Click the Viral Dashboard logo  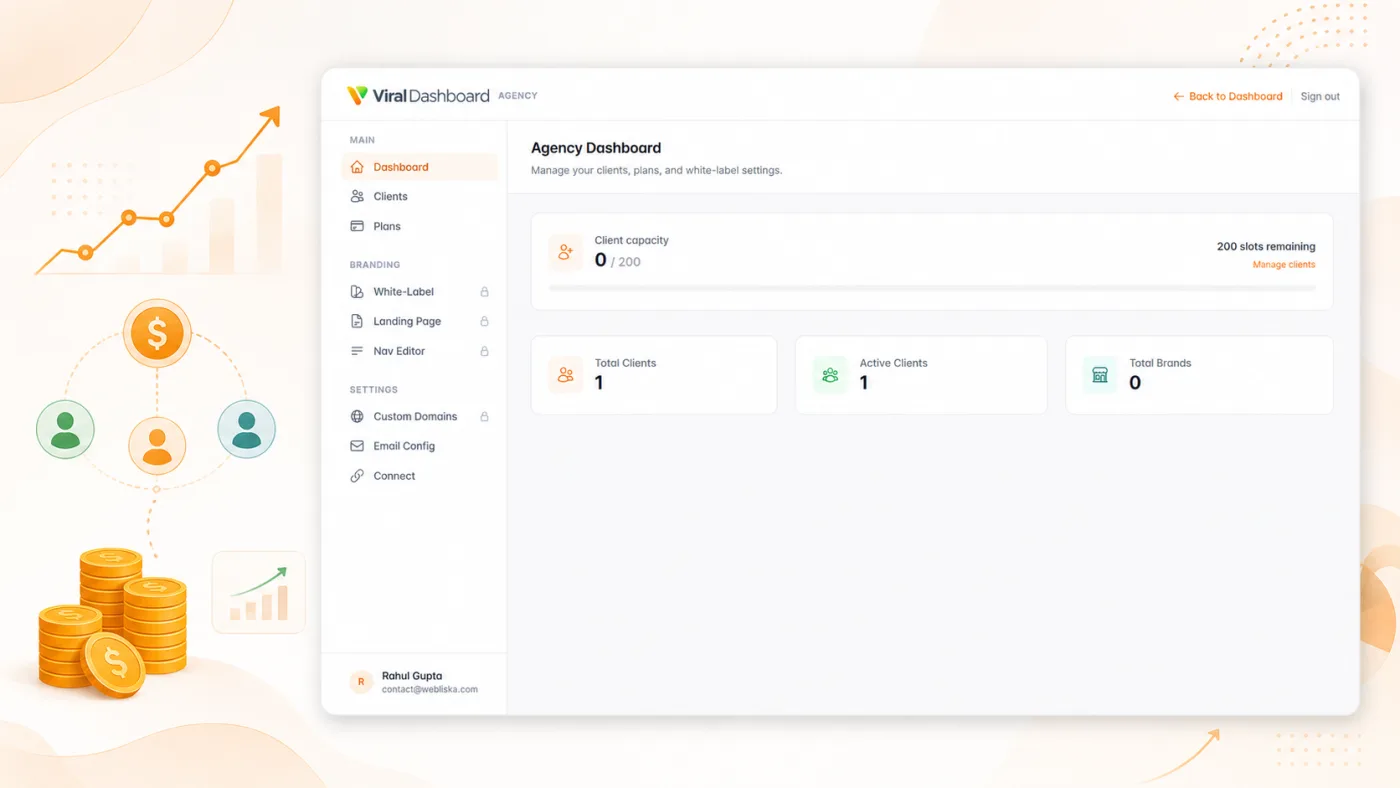click(418, 96)
